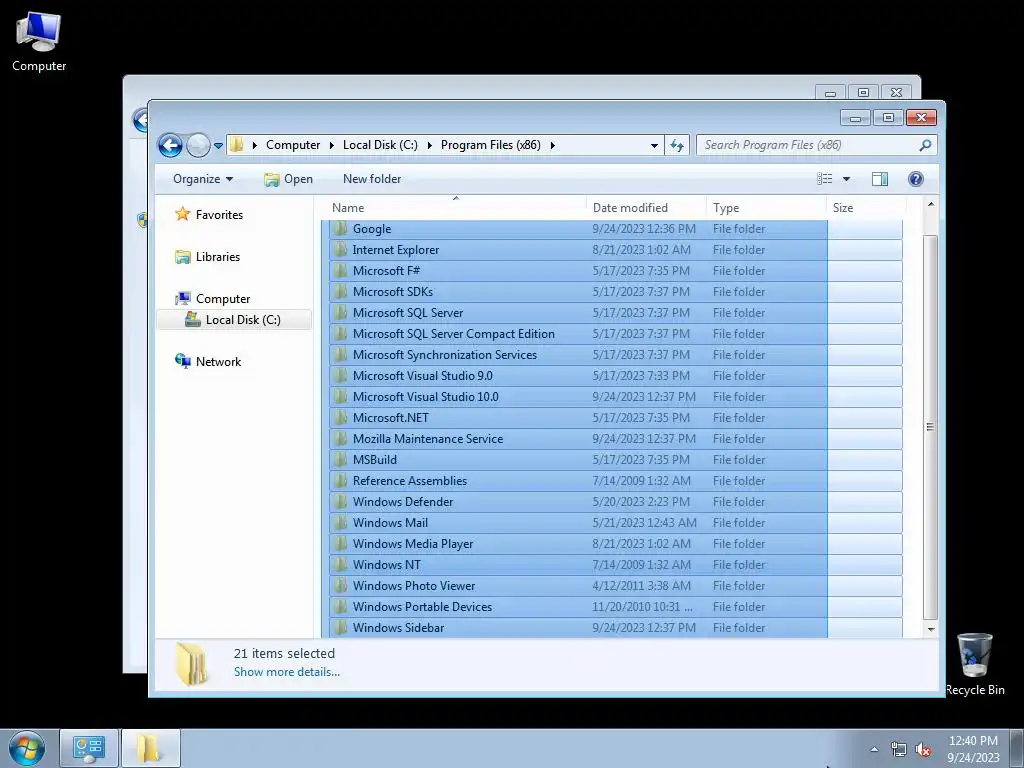Click the Open toolbar button

pyautogui.click(x=289, y=179)
